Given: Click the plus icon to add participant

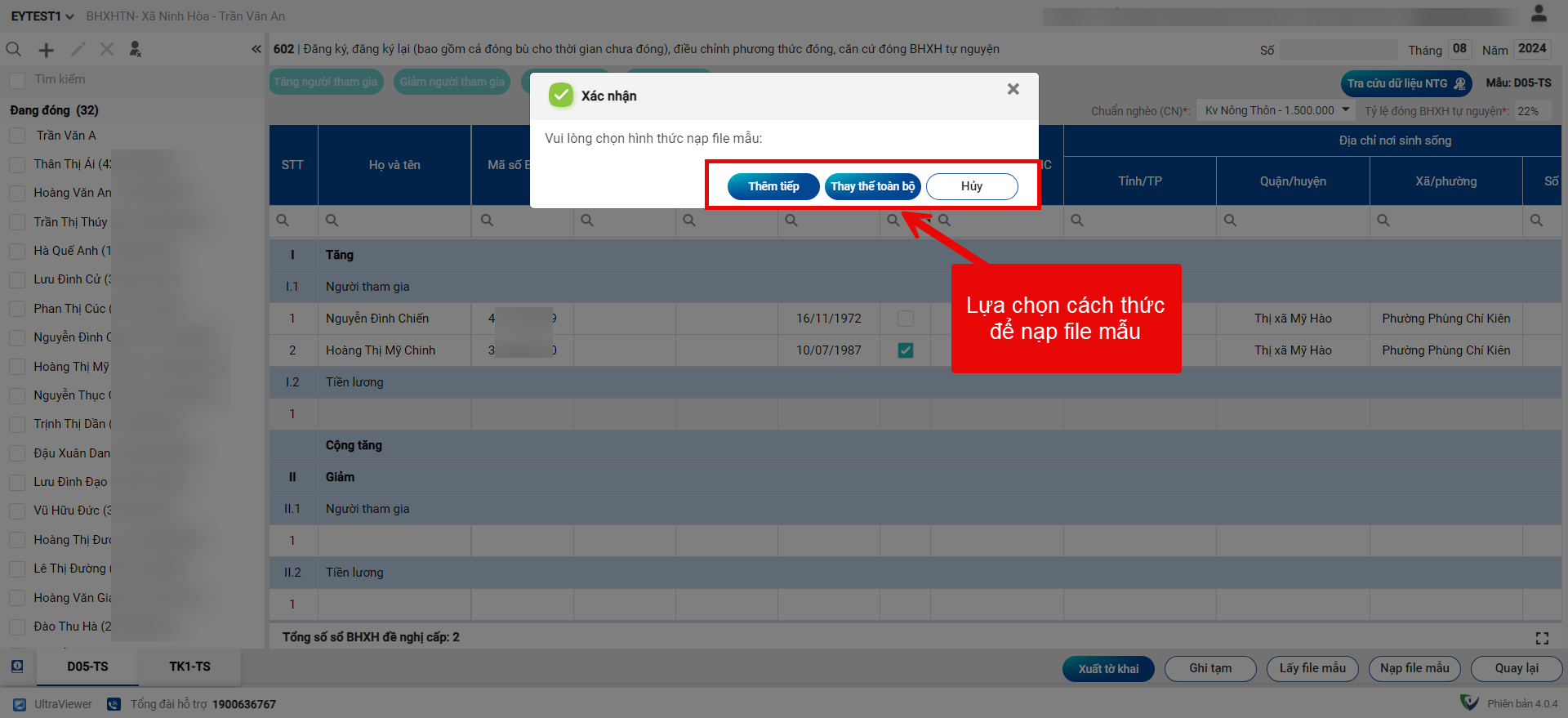Looking at the screenshot, I should click(47, 50).
